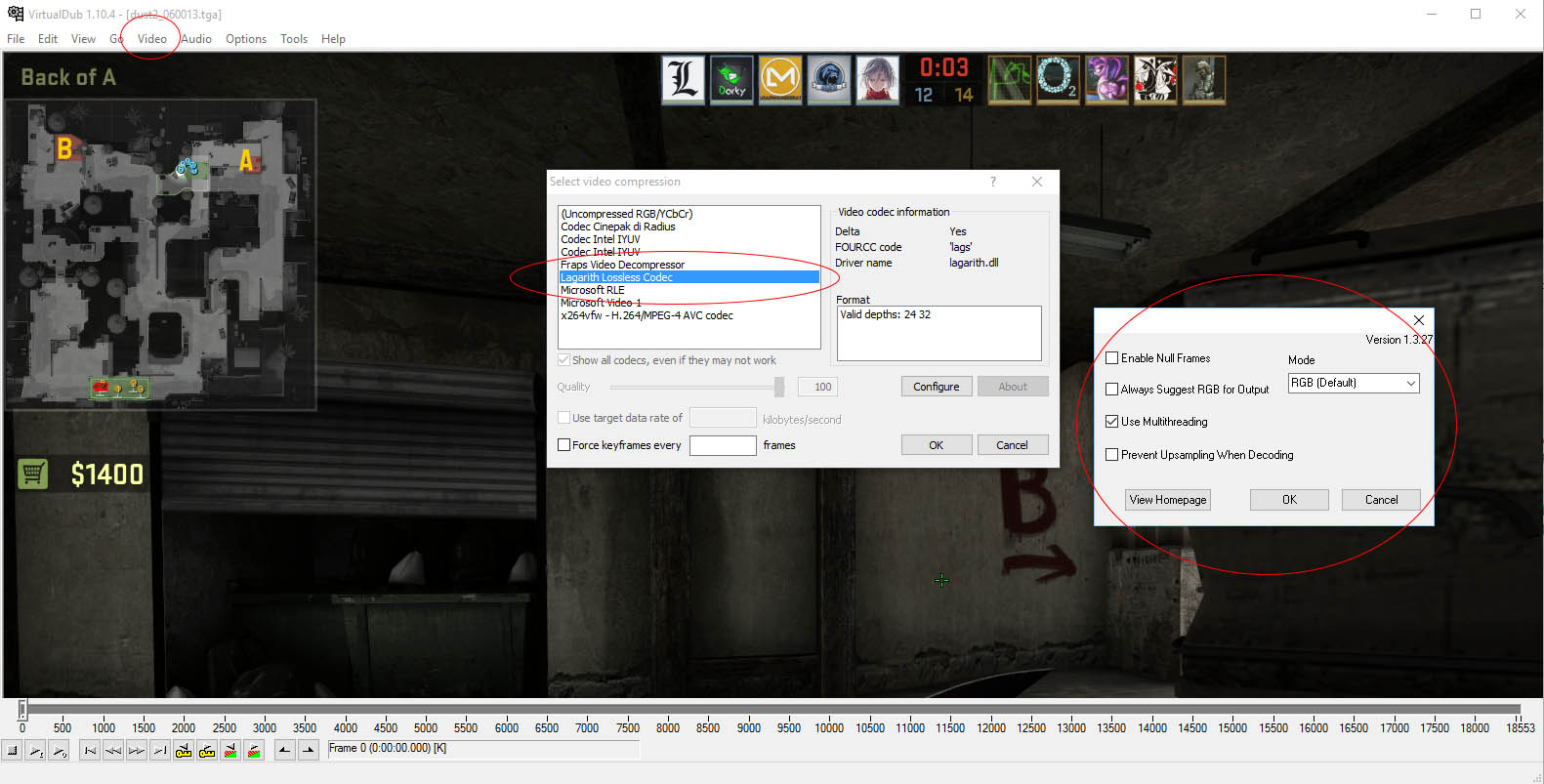Click the help question mark in compression dialog
Image resolution: width=1544 pixels, height=784 pixels.
pos(993,182)
